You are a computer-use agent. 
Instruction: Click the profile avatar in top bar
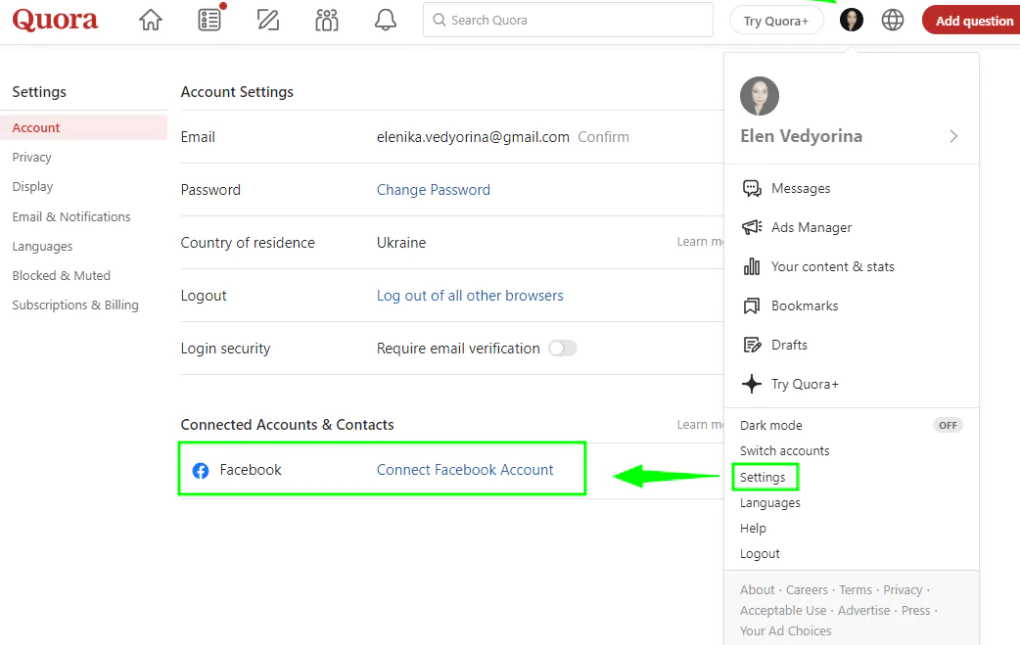851,20
